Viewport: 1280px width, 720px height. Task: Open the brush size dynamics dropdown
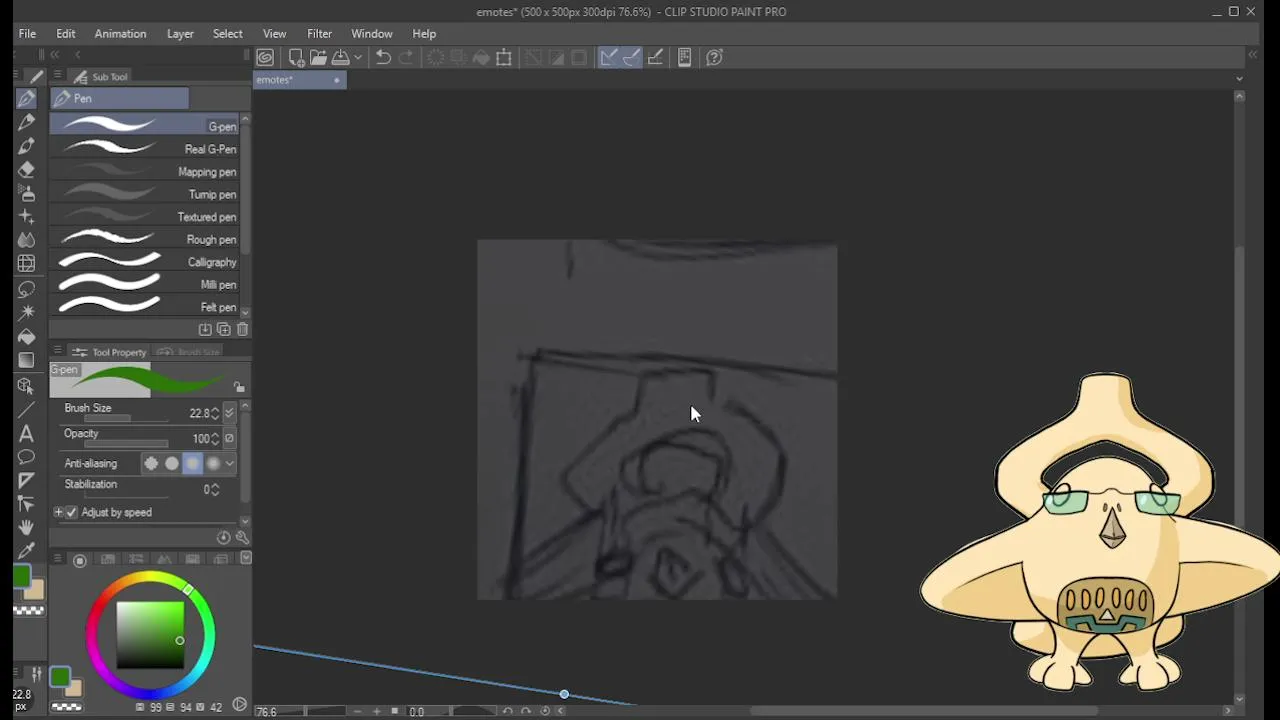(x=229, y=413)
